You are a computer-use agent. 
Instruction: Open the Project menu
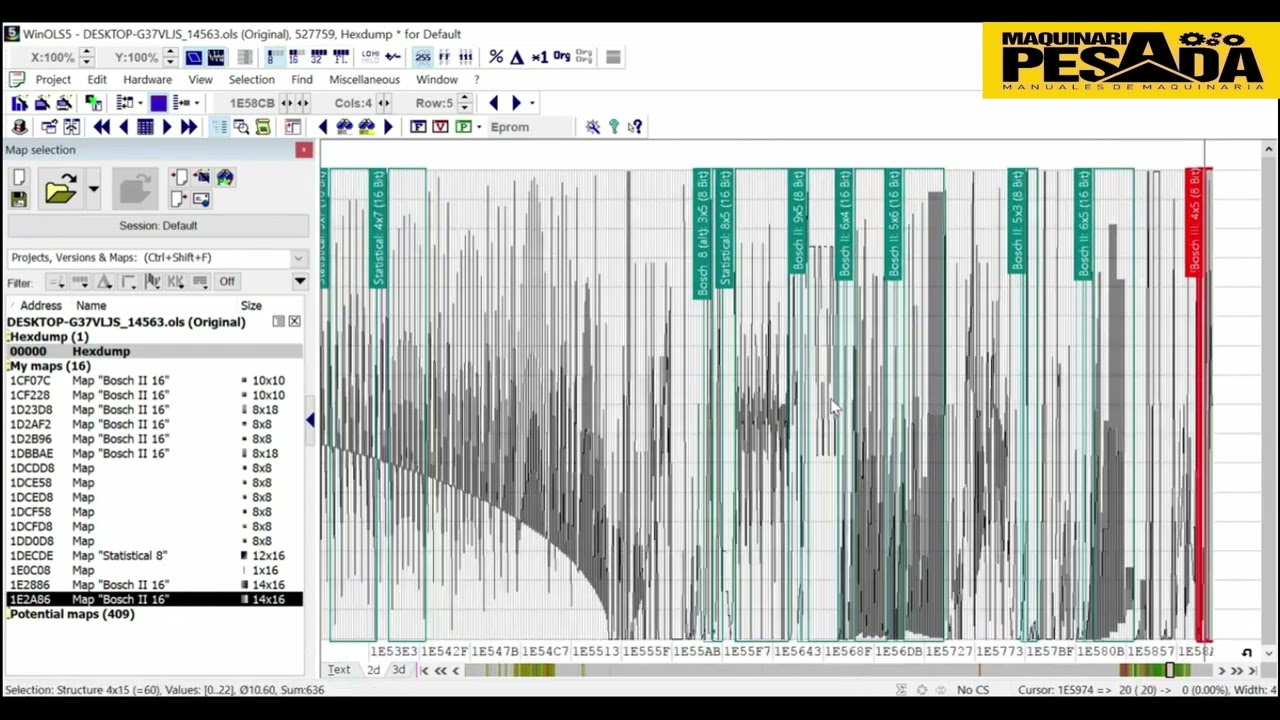click(53, 80)
